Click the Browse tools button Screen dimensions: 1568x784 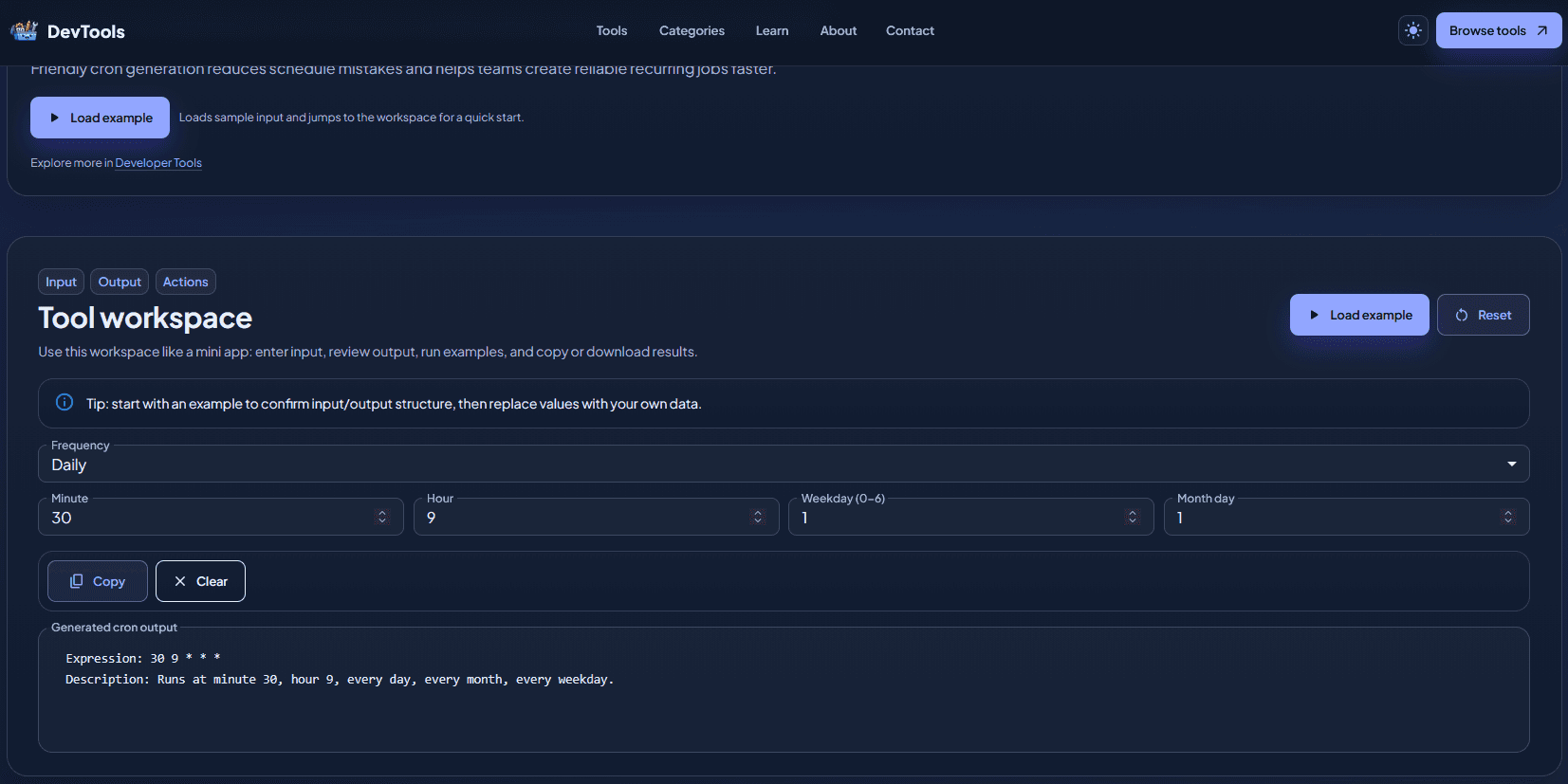click(1498, 31)
